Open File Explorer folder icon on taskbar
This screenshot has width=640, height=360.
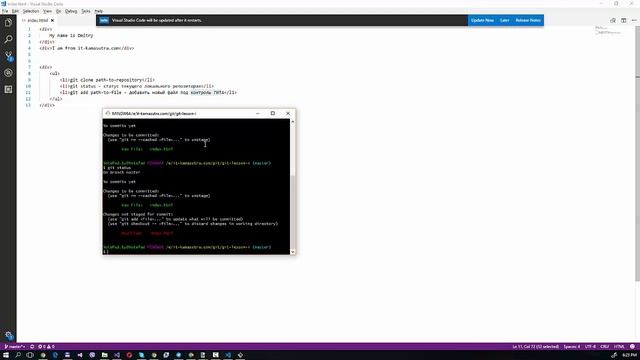click(104, 355)
